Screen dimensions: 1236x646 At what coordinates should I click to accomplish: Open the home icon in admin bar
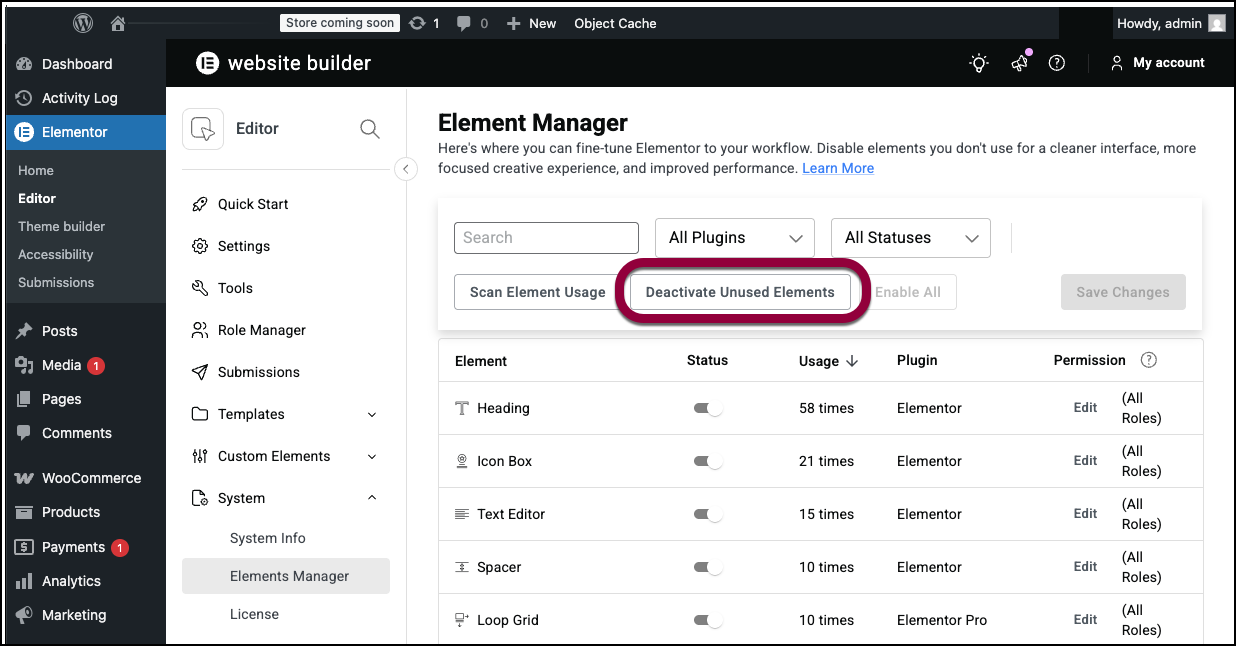(118, 23)
